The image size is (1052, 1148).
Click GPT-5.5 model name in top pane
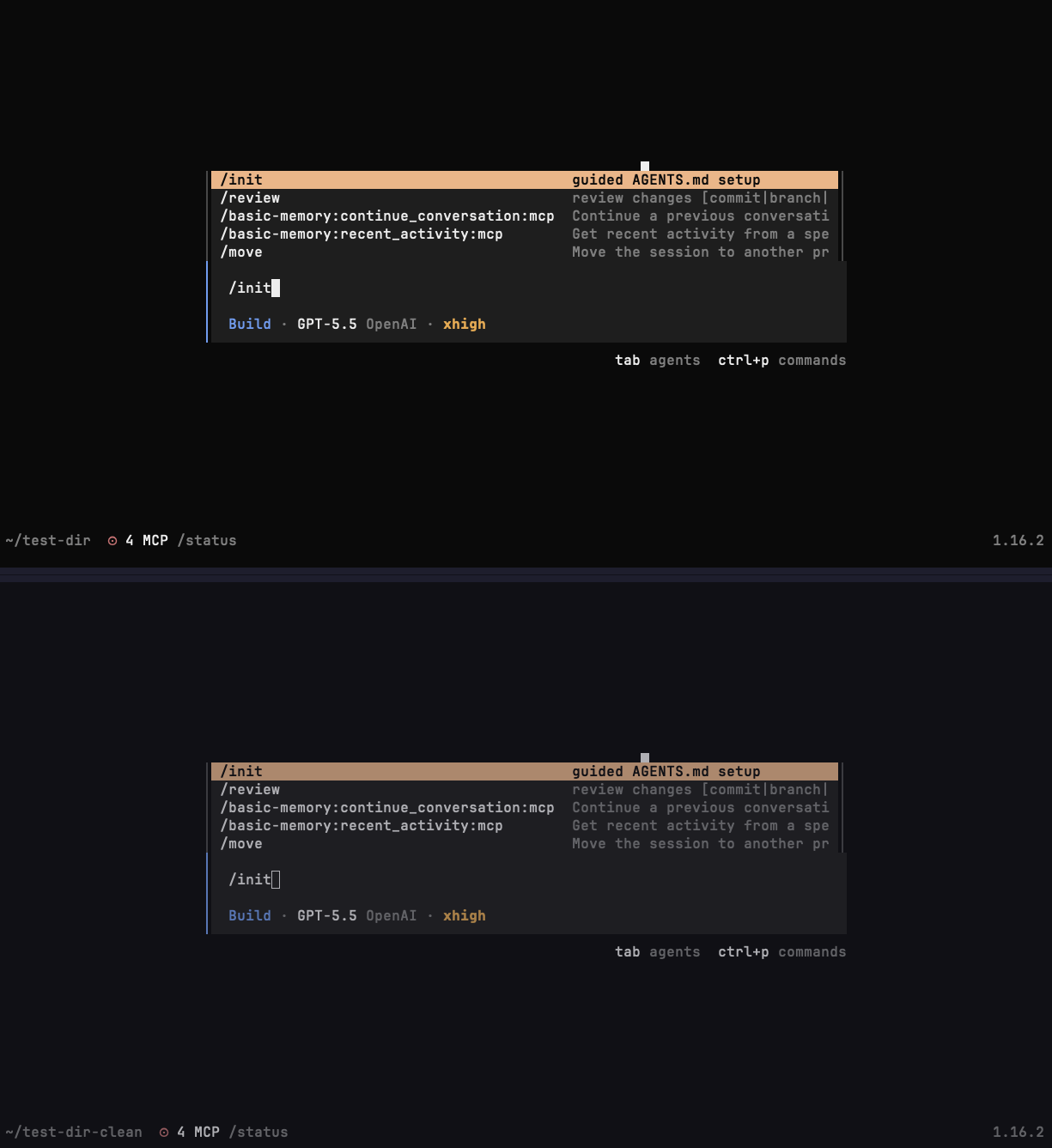pos(327,324)
